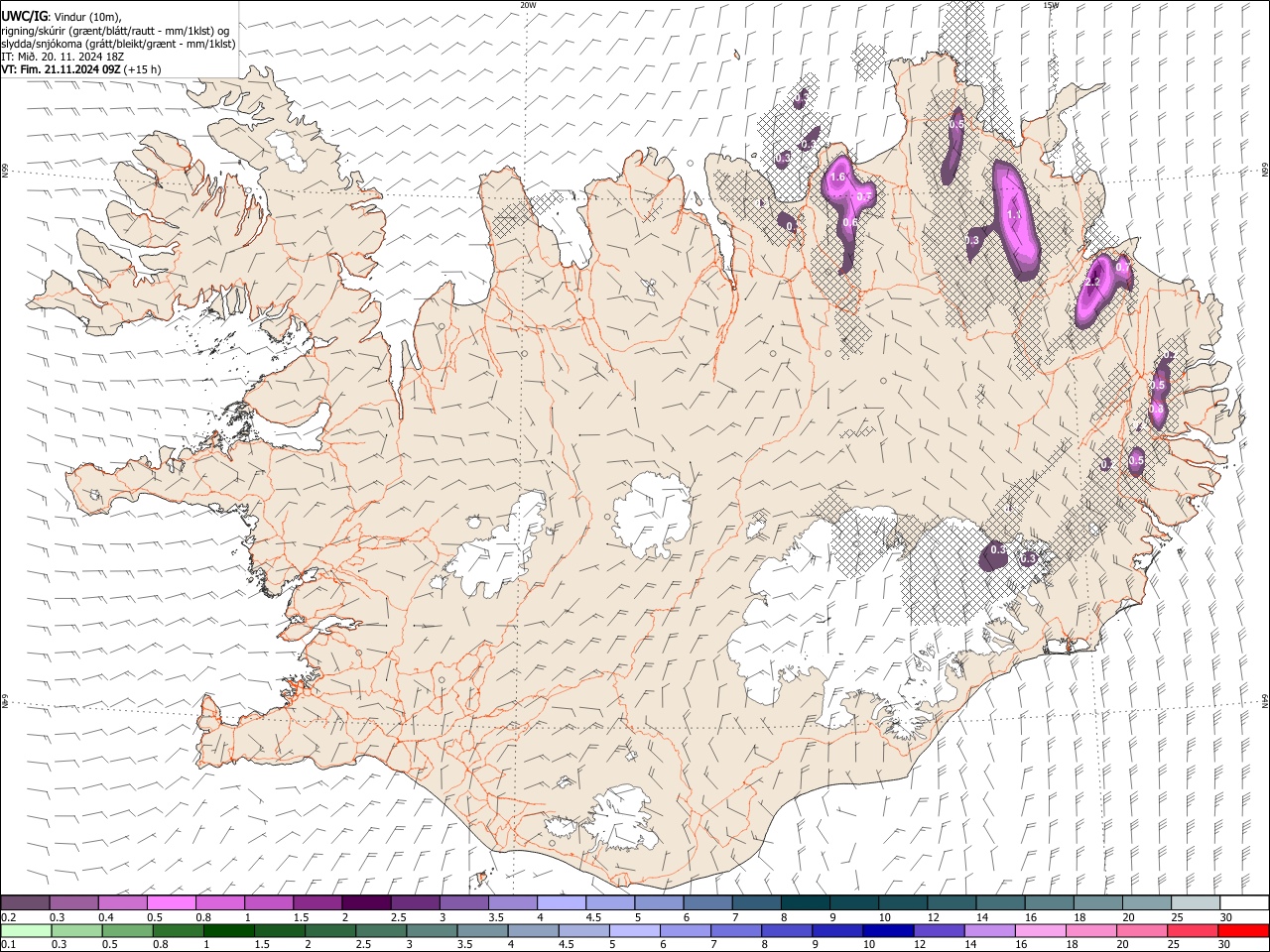Click the 'slydda/snjókoma' legend description line

coord(119,44)
